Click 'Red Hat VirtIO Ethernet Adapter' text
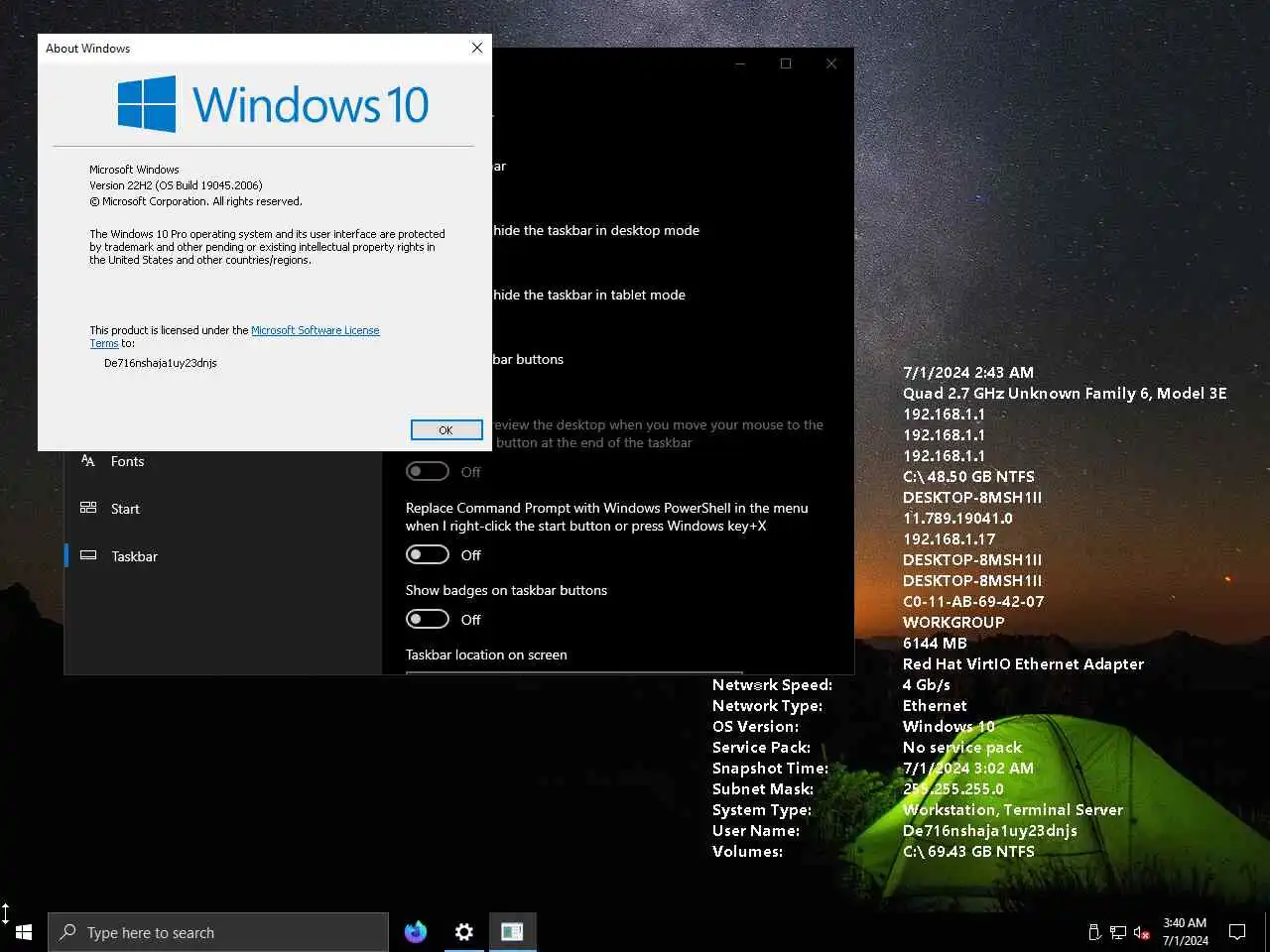The image size is (1270, 952). click(x=1023, y=663)
